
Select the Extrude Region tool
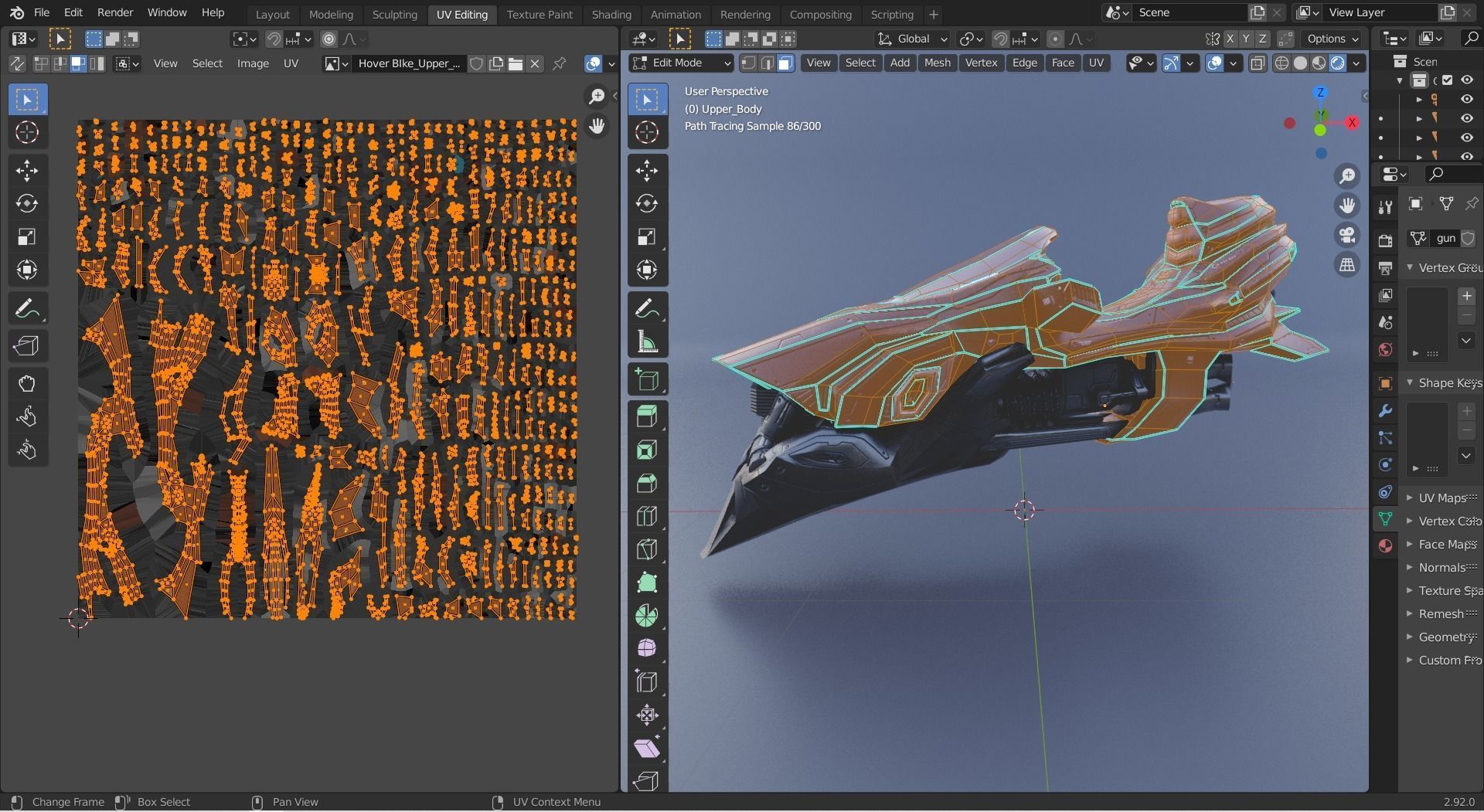[x=647, y=417]
